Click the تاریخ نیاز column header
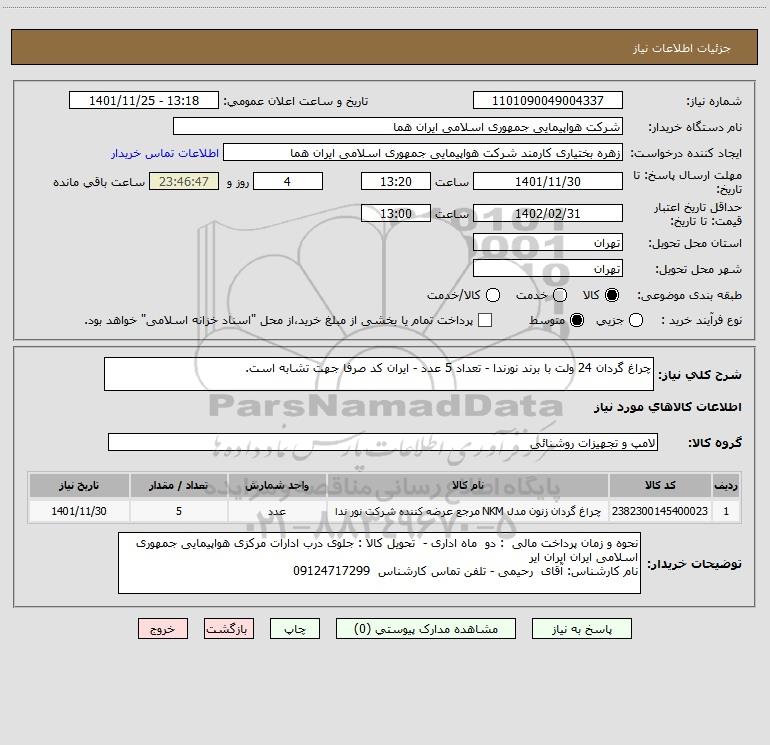Image resolution: width=770 pixels, height=745 pixels. [x=79, y=485]
